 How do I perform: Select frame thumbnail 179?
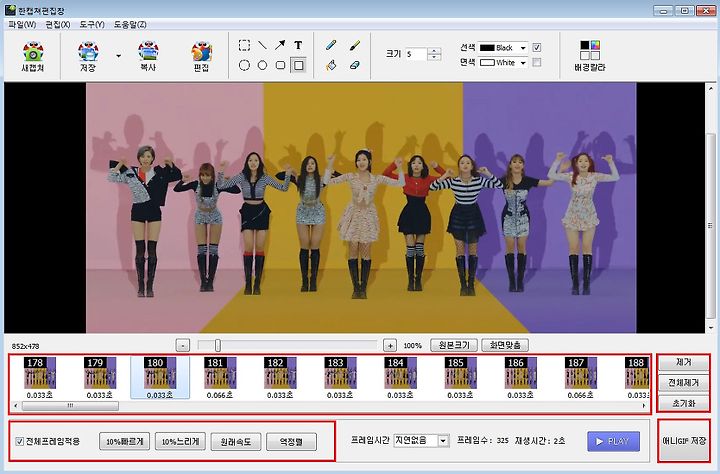[x=100, y=377]
